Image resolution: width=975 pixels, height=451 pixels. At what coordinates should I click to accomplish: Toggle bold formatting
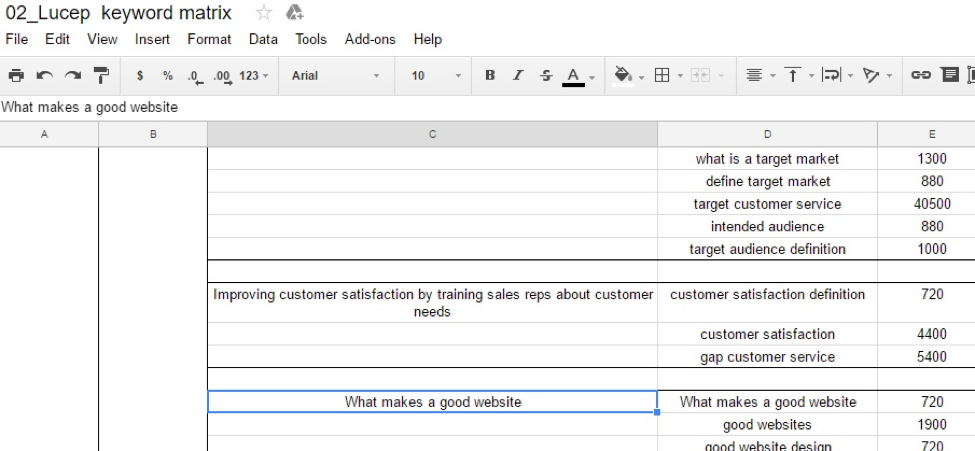tap(490, 76)
